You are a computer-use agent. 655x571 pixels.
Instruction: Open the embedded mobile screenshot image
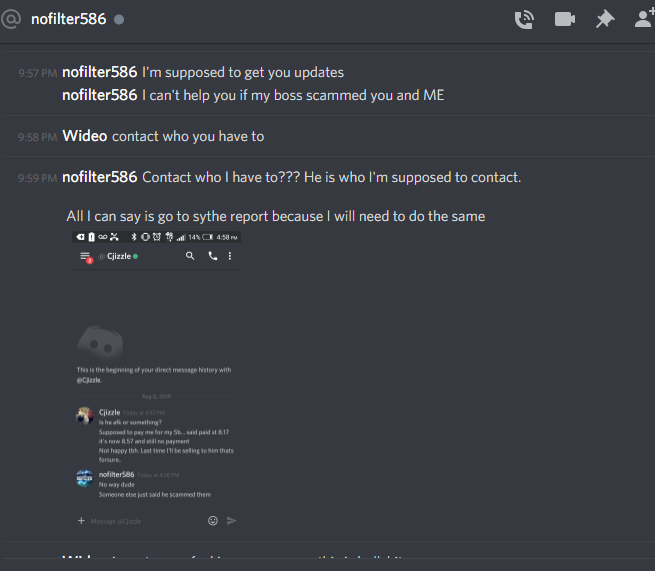coord(156,383)
